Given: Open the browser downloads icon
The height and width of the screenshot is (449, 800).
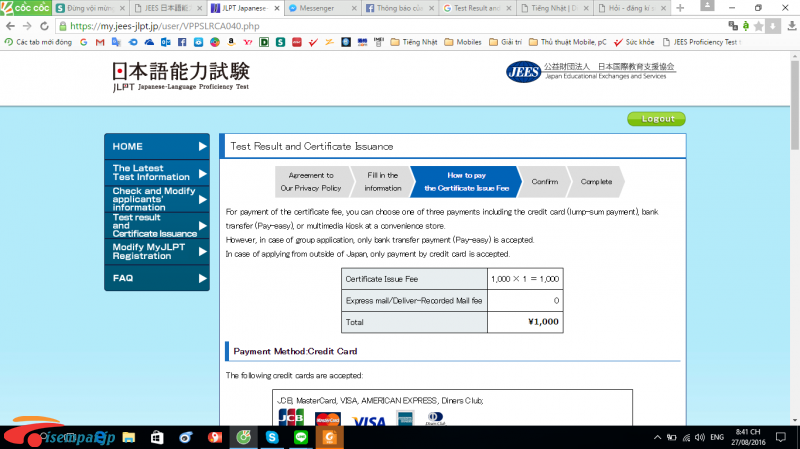Looking at the screenshot, I should tap(791, 26).
